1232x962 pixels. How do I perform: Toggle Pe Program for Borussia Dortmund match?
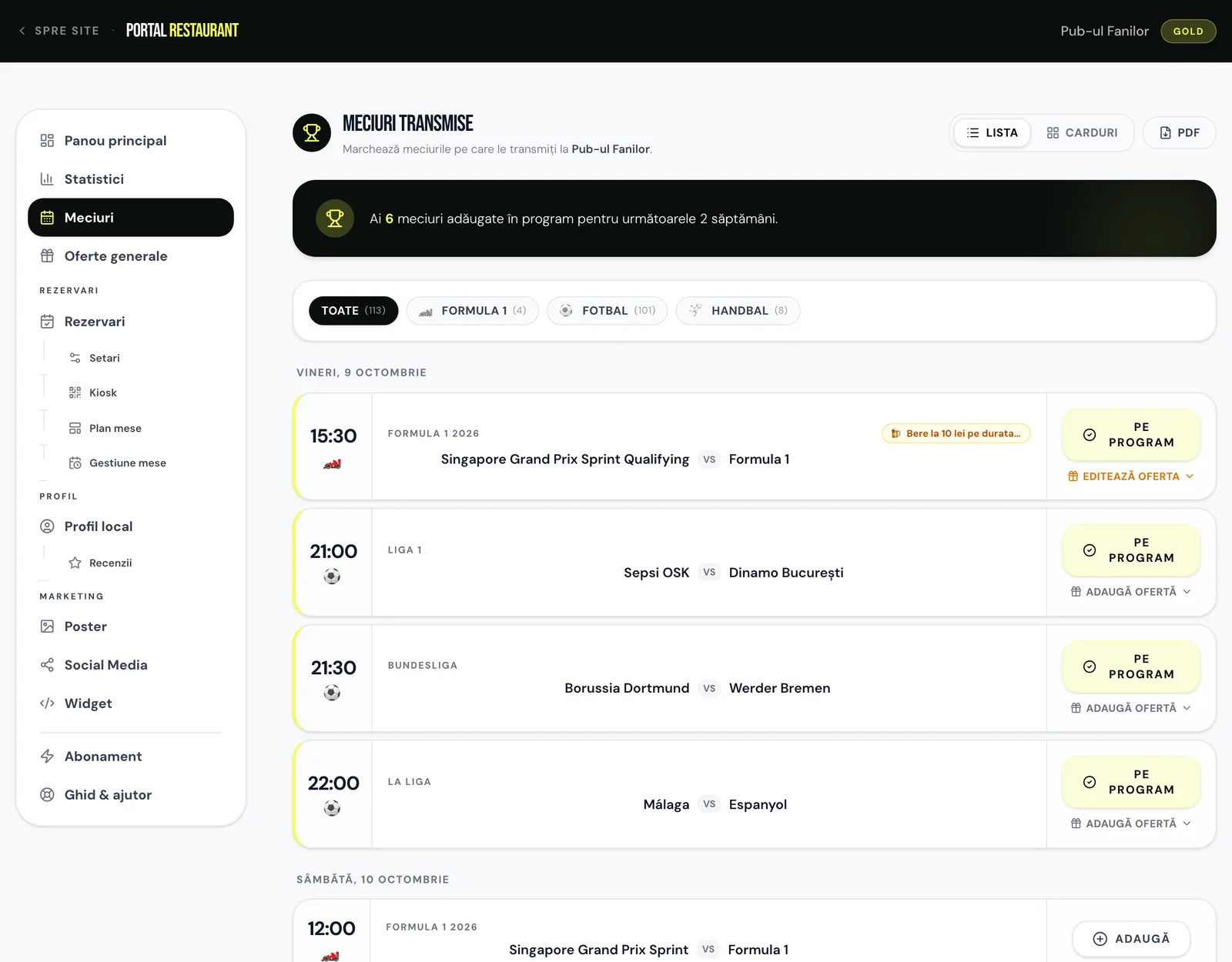click(x=1131, y=666)
